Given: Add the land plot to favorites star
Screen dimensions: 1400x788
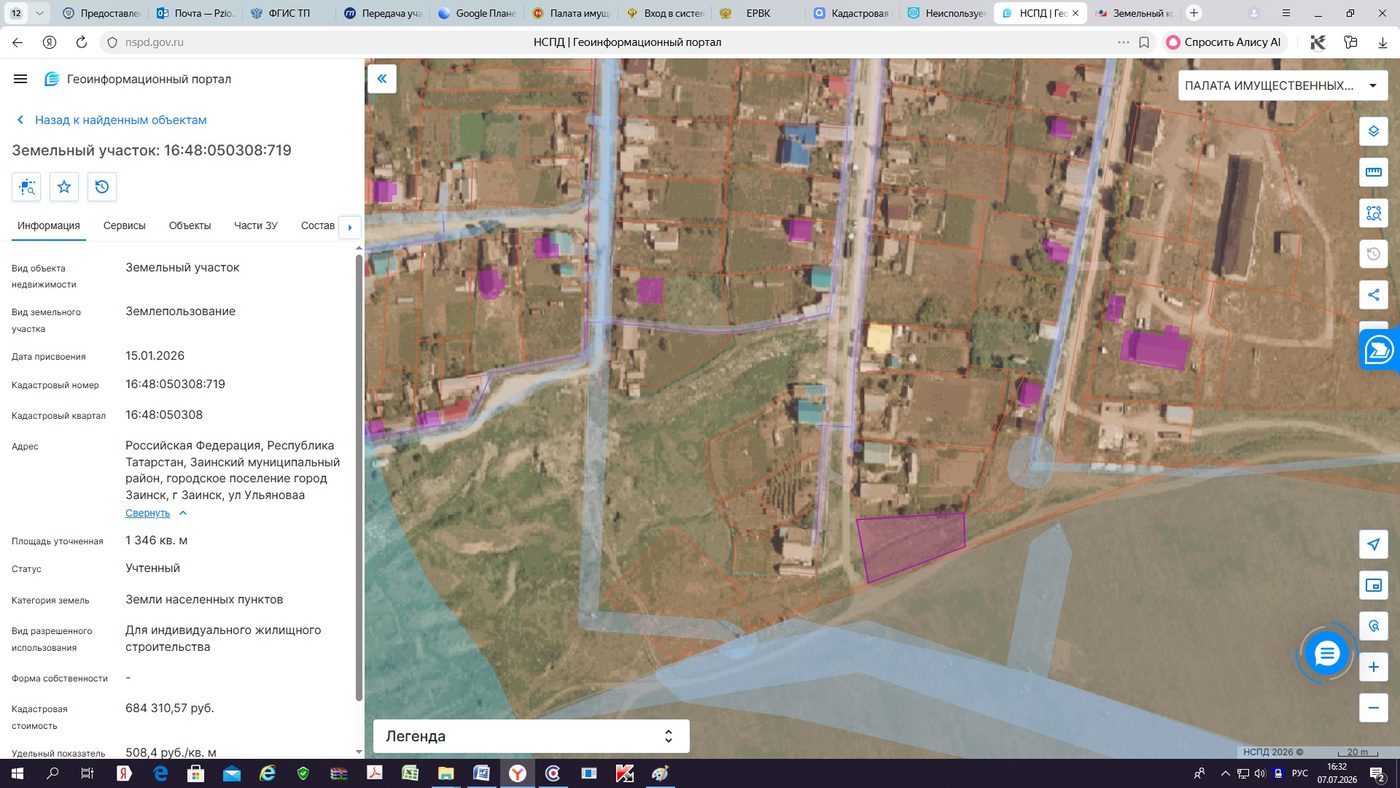Looking at the screenshot, I should click(x=64, y=187).
